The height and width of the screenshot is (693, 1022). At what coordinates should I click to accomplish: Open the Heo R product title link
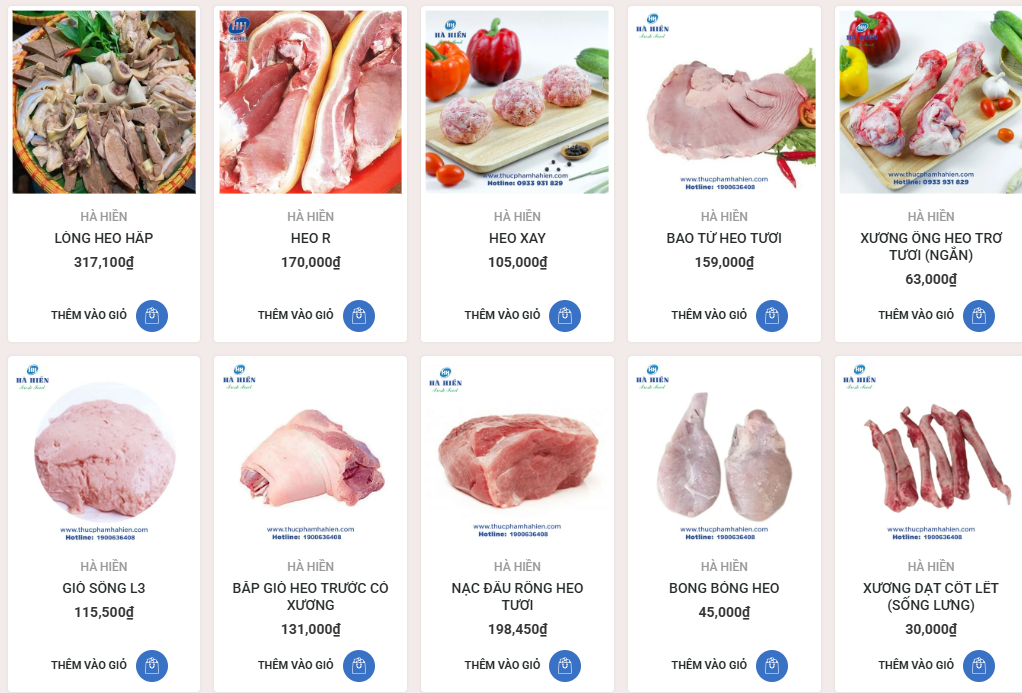310,238
